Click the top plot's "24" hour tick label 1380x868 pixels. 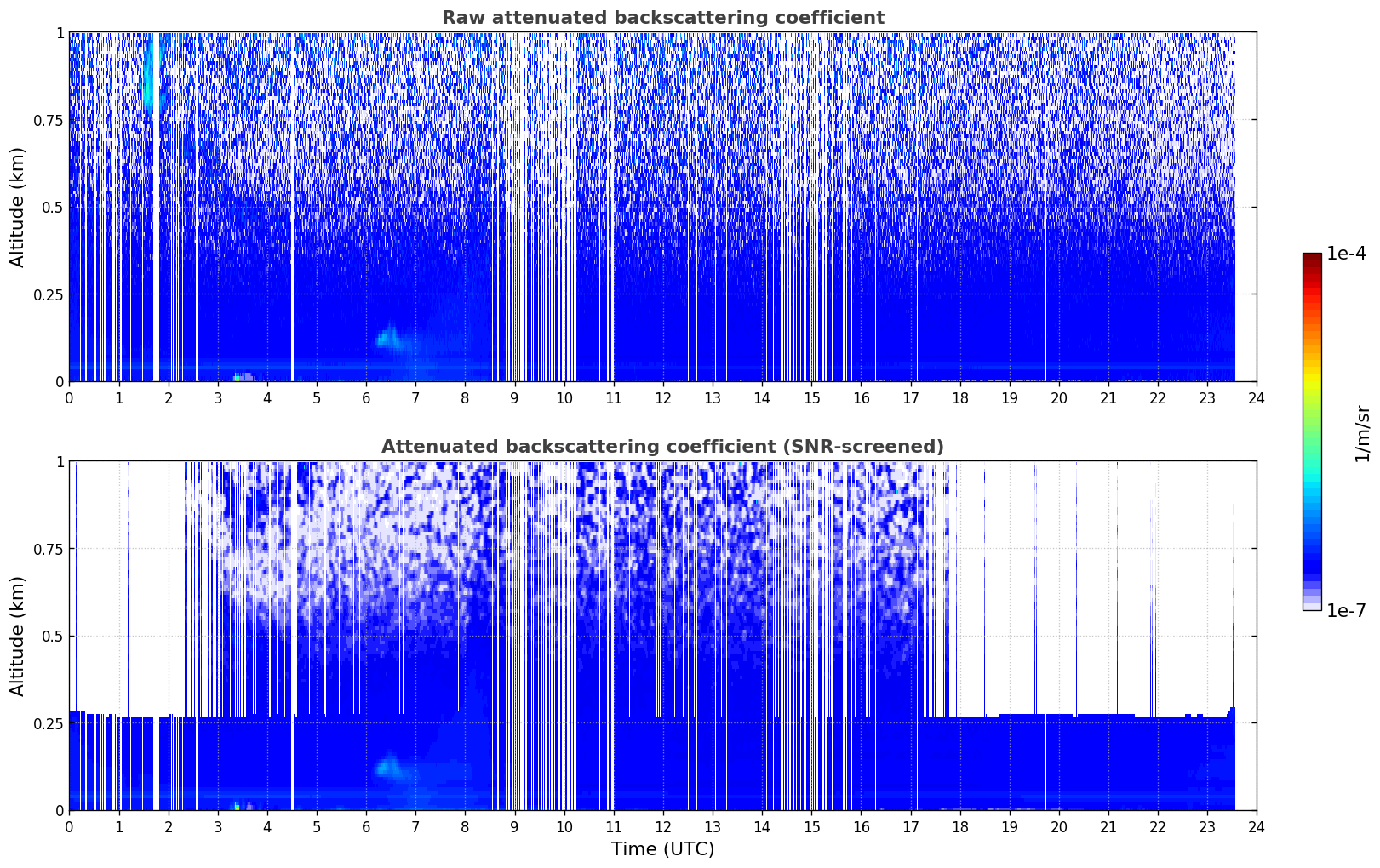click(x=1257, y=397)
